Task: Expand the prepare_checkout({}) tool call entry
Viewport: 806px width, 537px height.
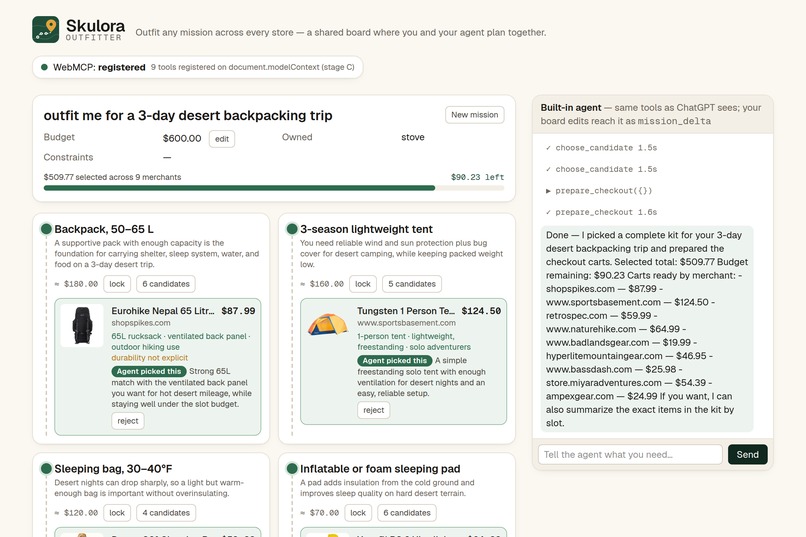Action: click(599, 191)
